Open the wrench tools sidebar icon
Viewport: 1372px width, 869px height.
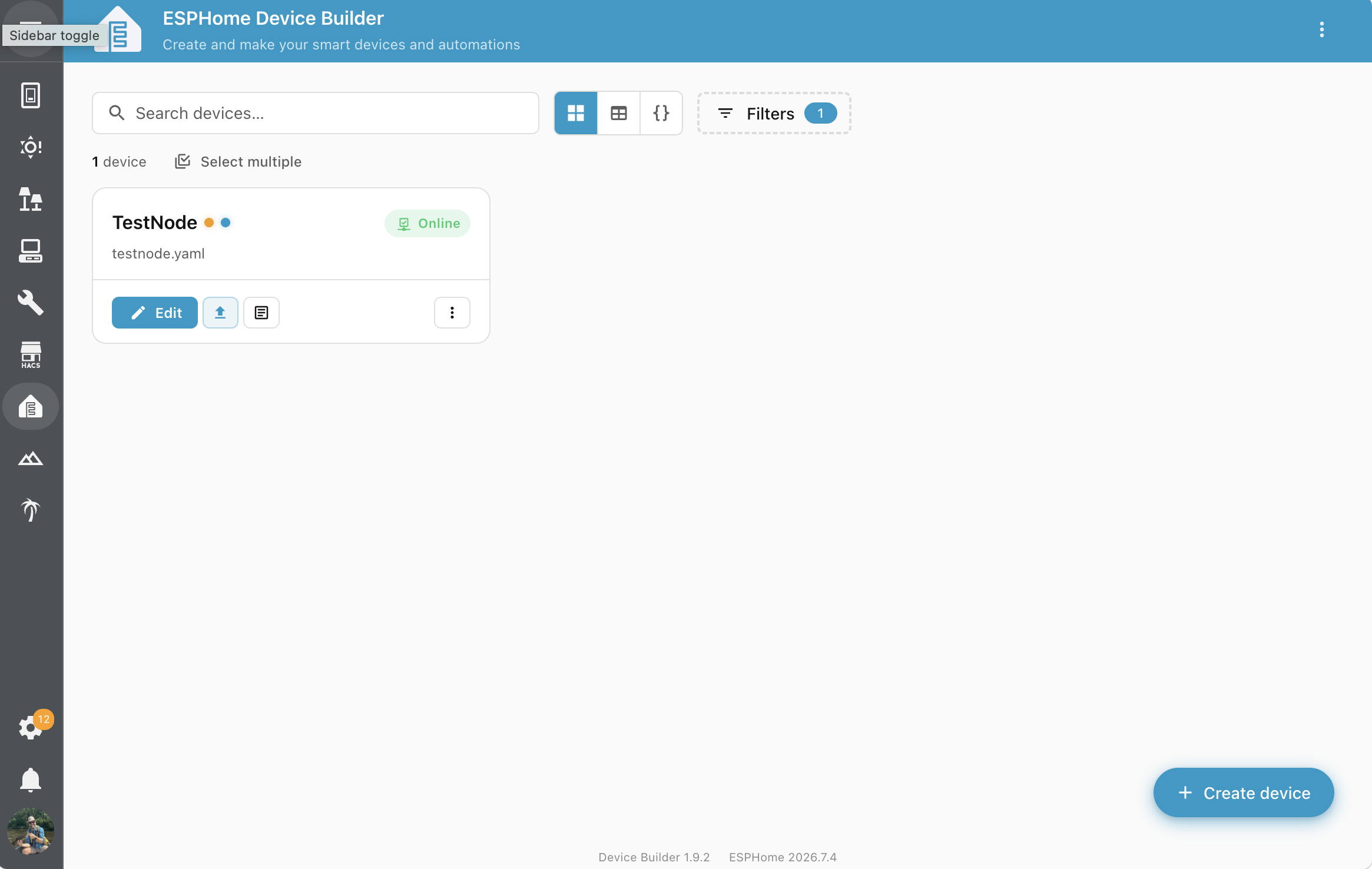pyautogui.click(x=31, y=303)
